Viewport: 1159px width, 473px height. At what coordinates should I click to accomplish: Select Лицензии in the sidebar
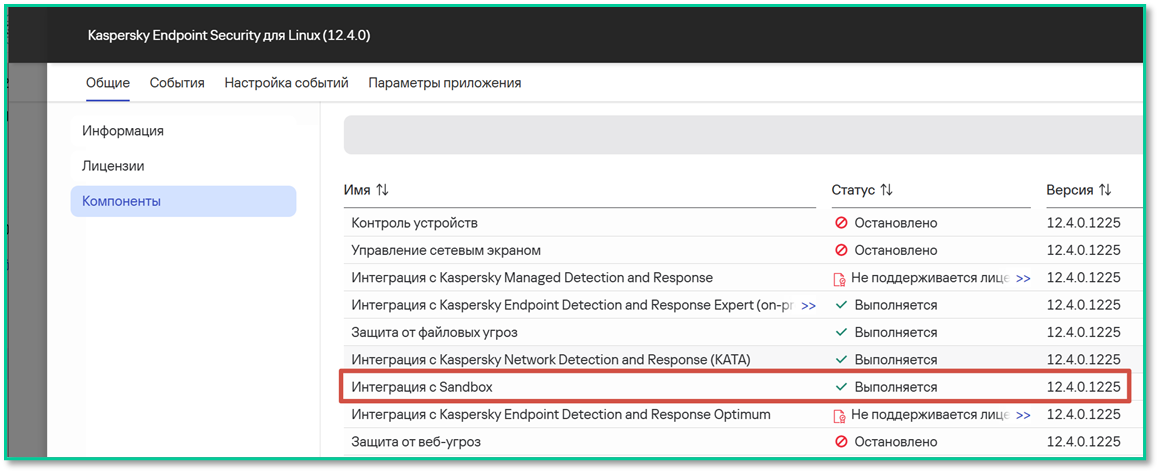113,166
